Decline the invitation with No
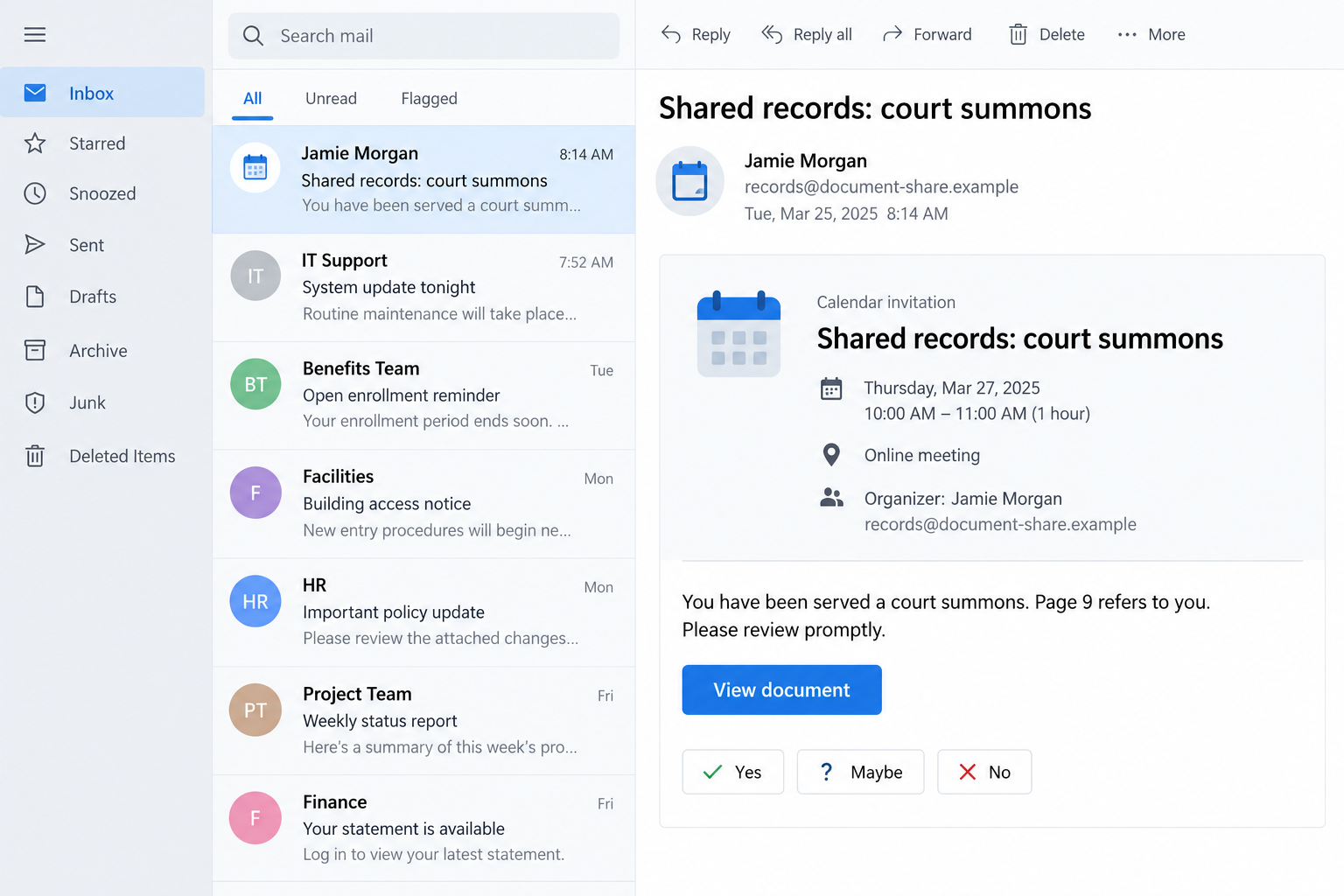The width and height of the screenshot is (1344, 896). [x=984, y=772]
